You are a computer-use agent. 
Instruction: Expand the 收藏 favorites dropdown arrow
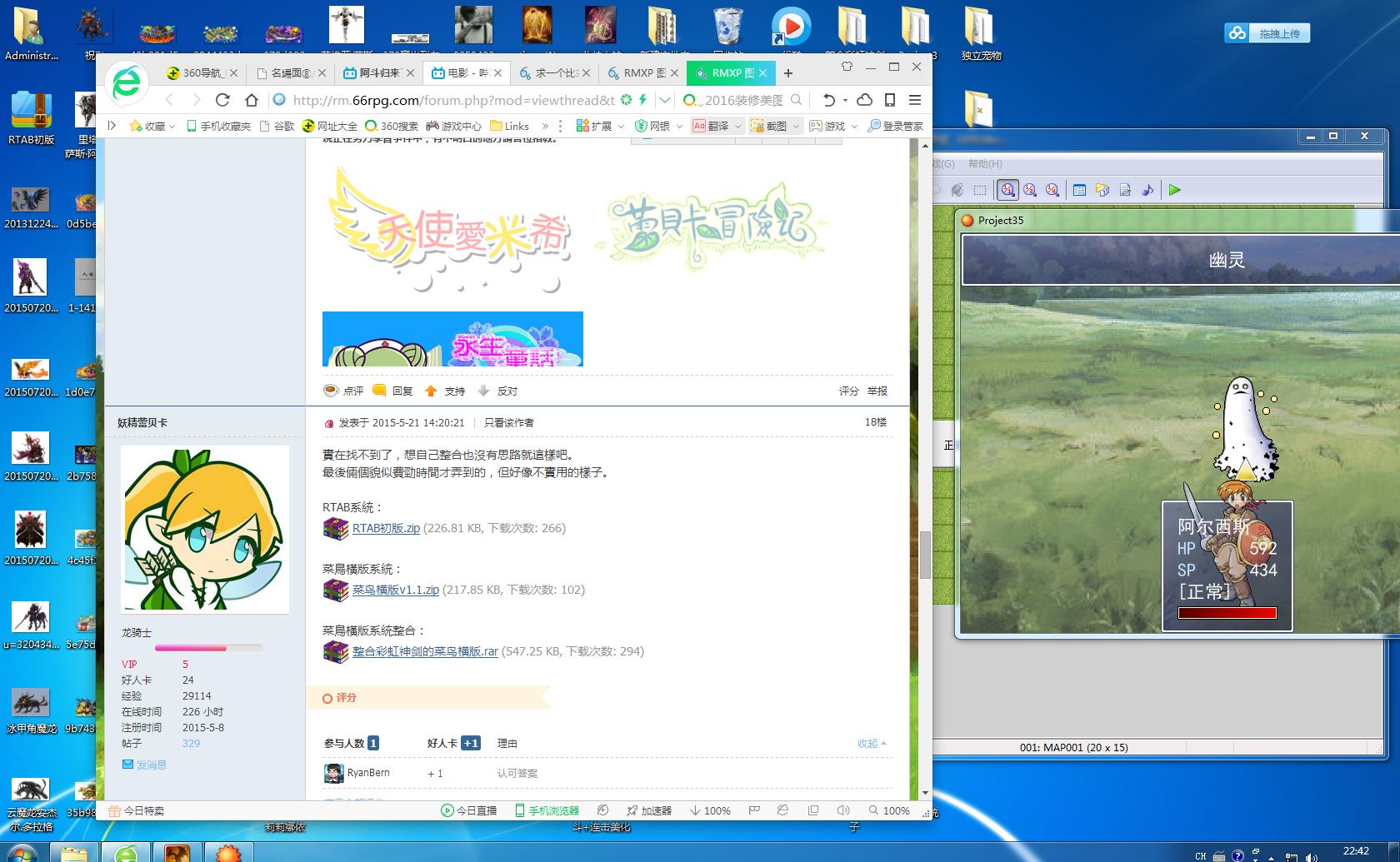point(172,127)
